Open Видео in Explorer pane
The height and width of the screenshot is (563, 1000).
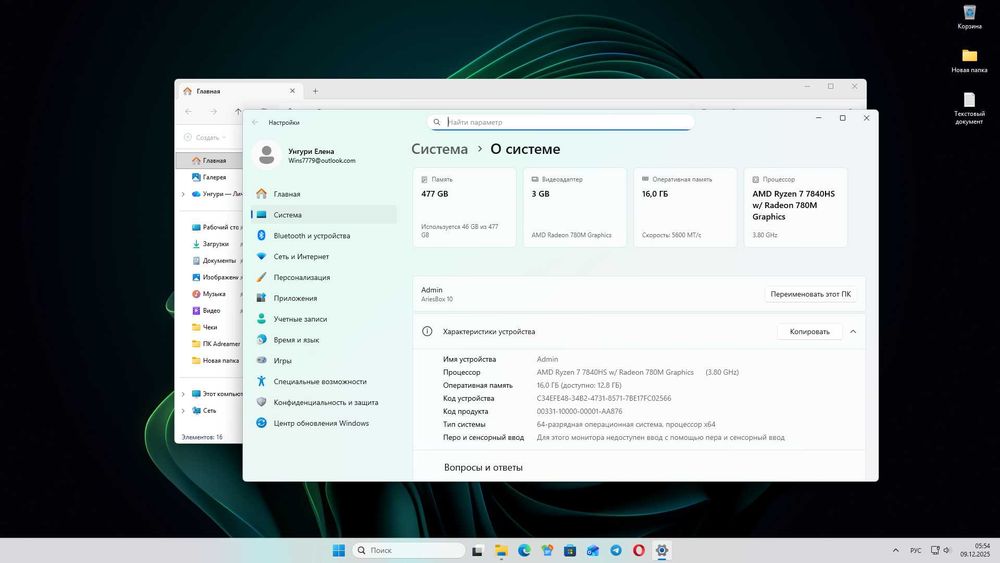tap(216, 311)
